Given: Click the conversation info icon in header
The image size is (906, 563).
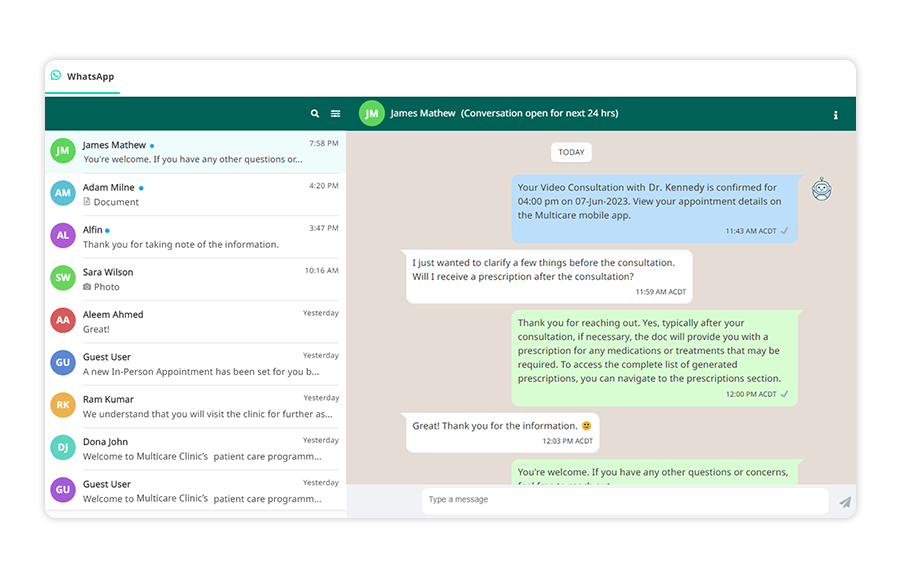Looking at the screenshot, I should coord(836,115).
